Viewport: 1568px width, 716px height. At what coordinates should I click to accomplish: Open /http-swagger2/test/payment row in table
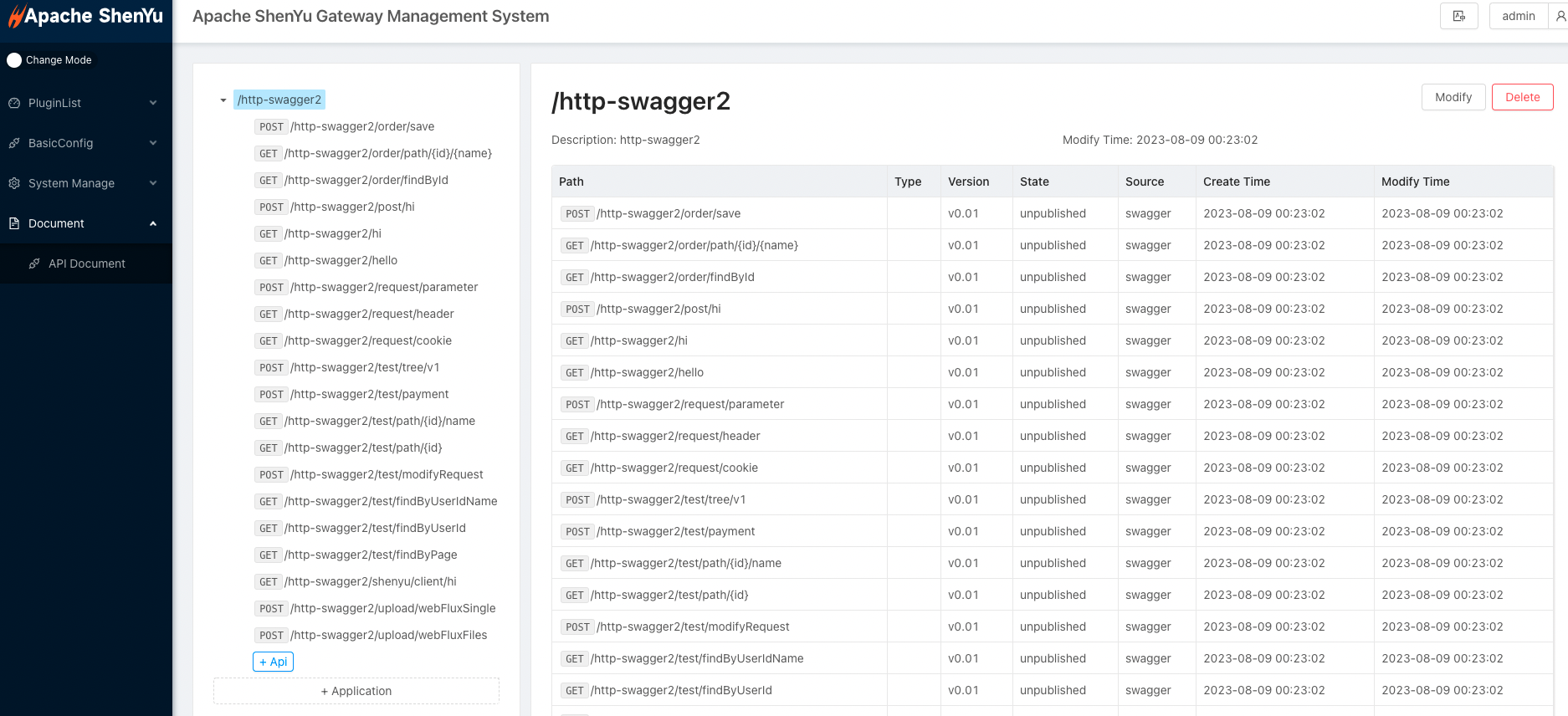click(675, 531)
